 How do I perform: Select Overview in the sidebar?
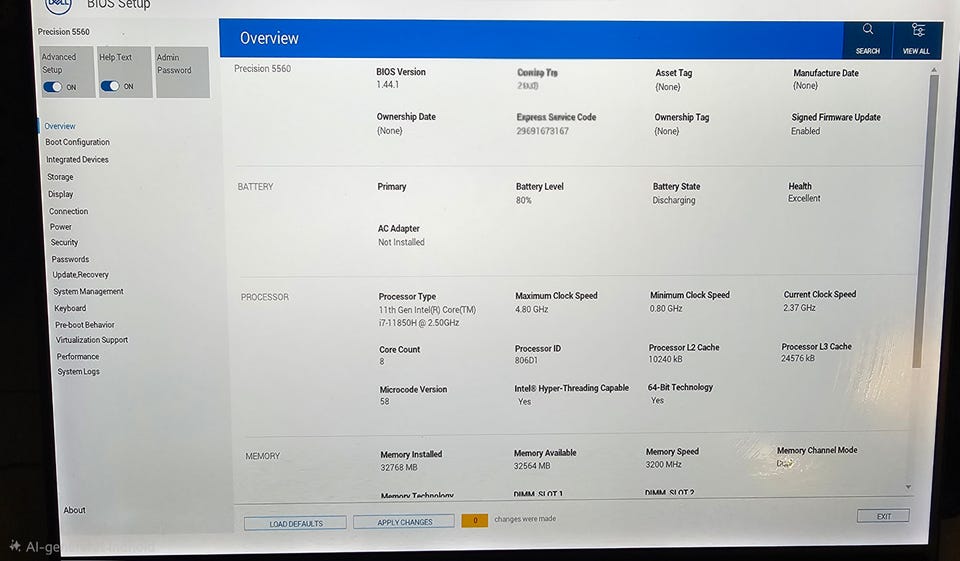(60, 126)
